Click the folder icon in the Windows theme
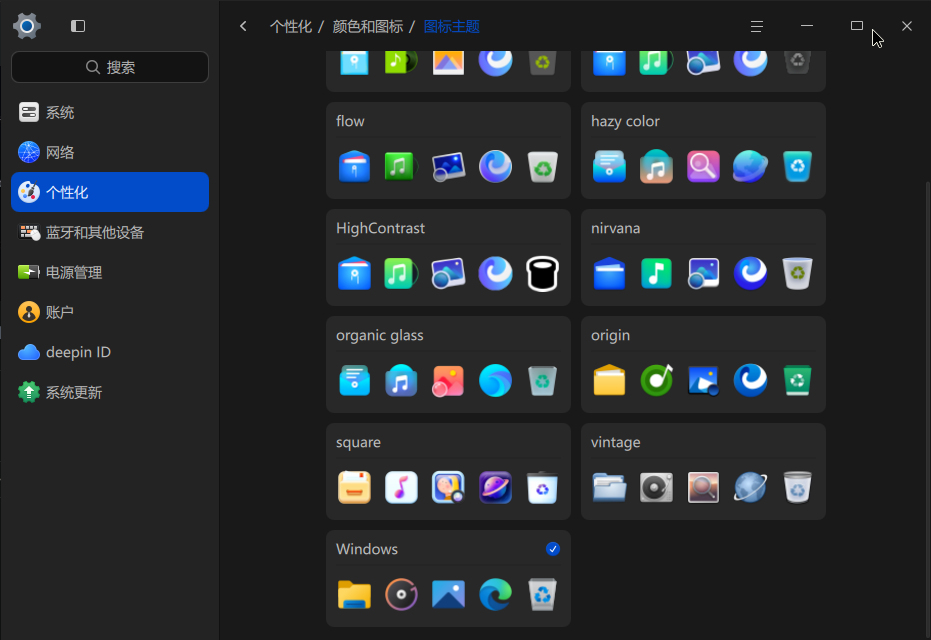The image size is (931, 640). (x=354, y=594)
